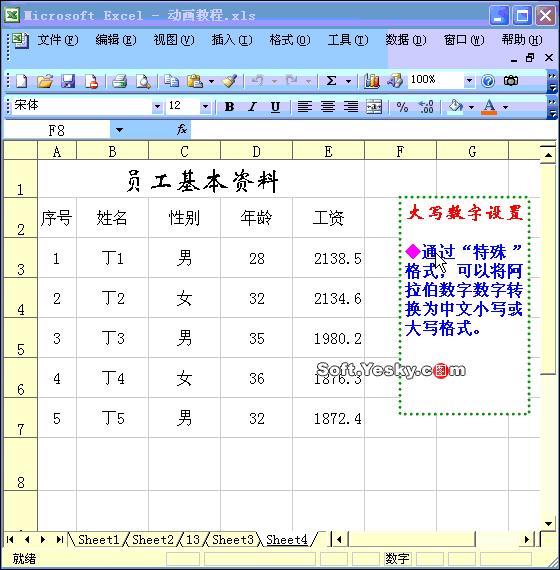This screenshot has width=560, height=570.
Task: Click the camera icon in the toolbar
Action: coord(511,81)
